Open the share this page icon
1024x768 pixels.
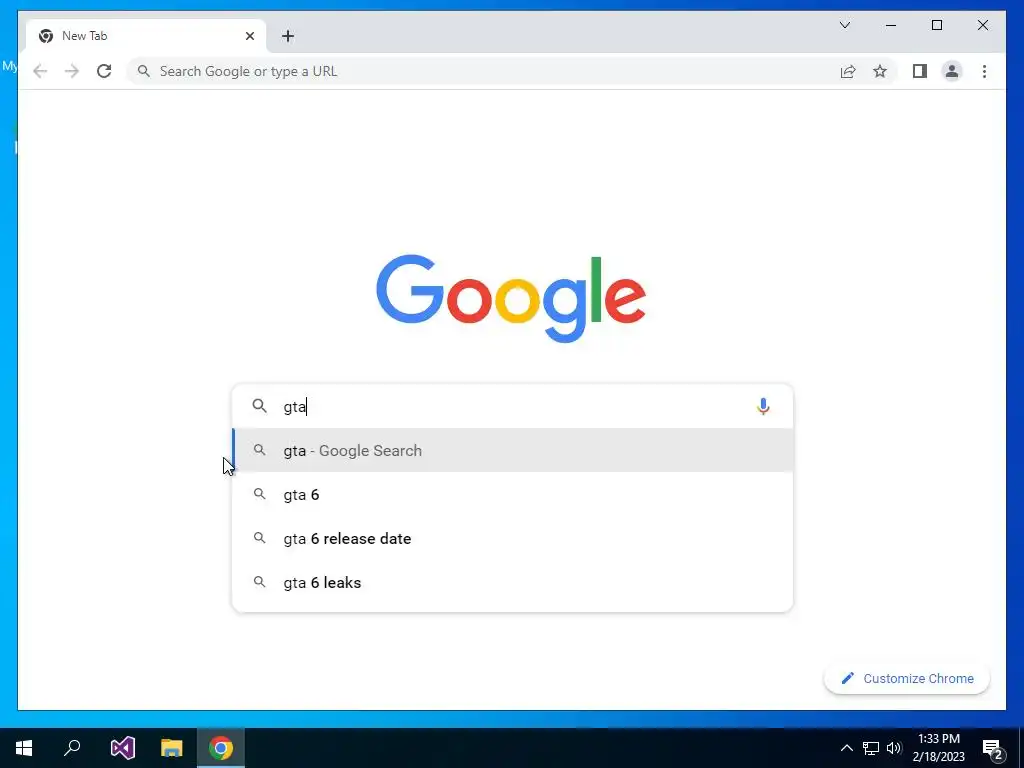pos(848,71)
